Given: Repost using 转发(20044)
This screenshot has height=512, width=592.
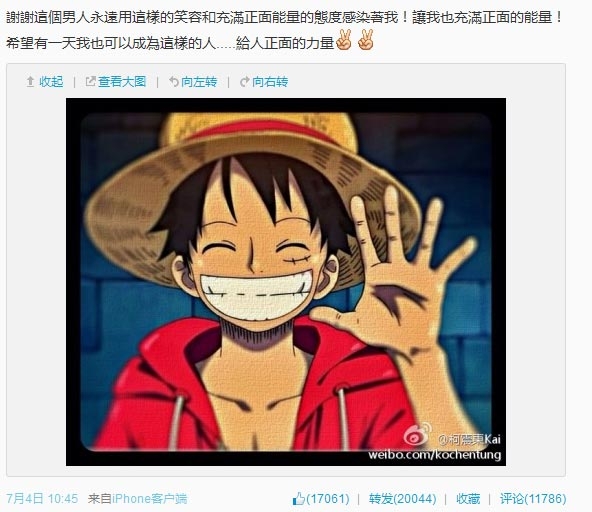Looking at the screenshot, I should coord(402,499).
